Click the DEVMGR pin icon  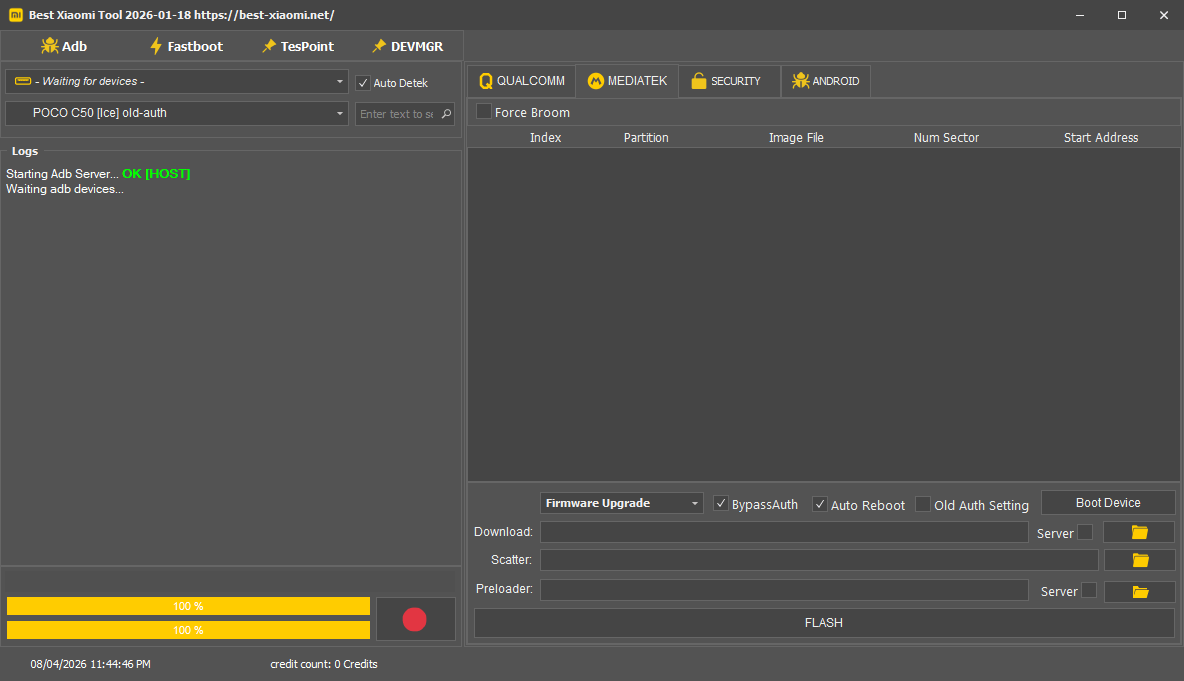click(x=379, y=46)
